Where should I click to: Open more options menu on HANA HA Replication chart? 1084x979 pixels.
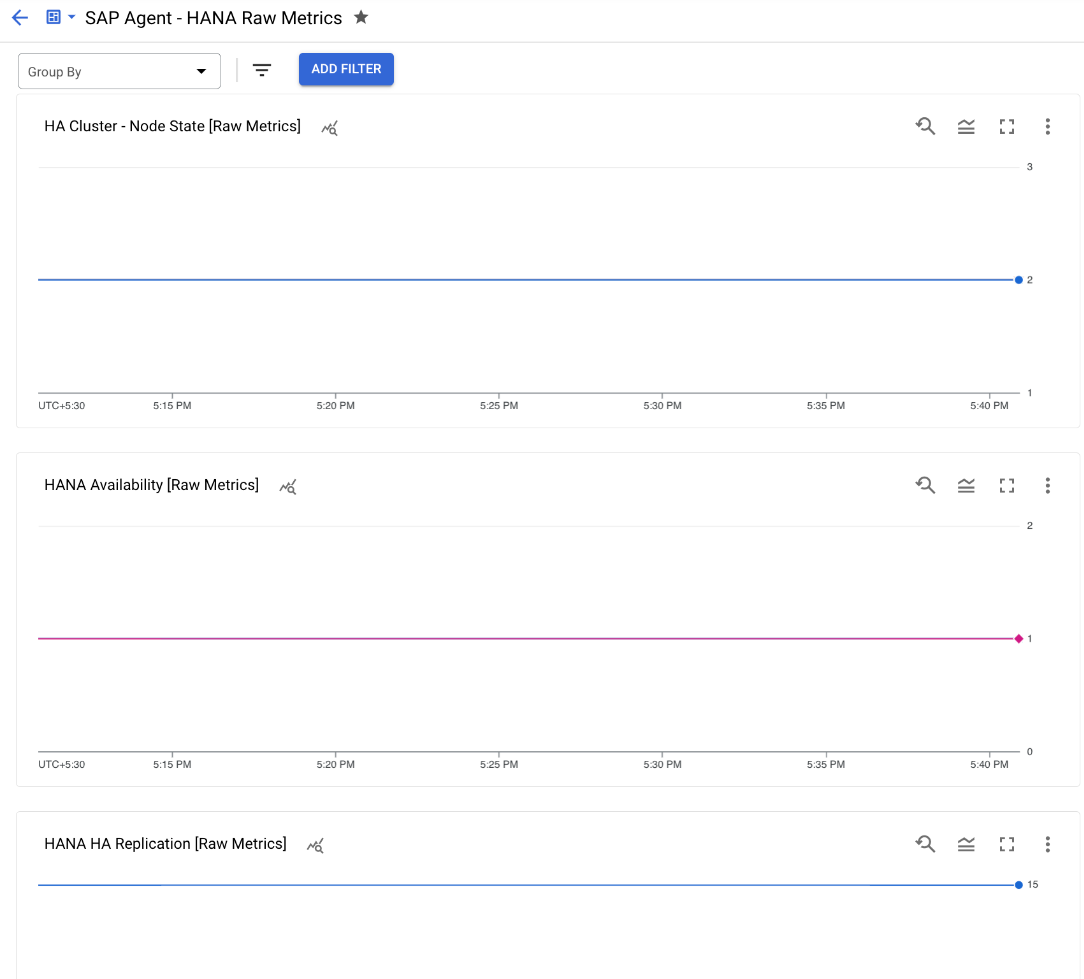(x=1047, y=844)
